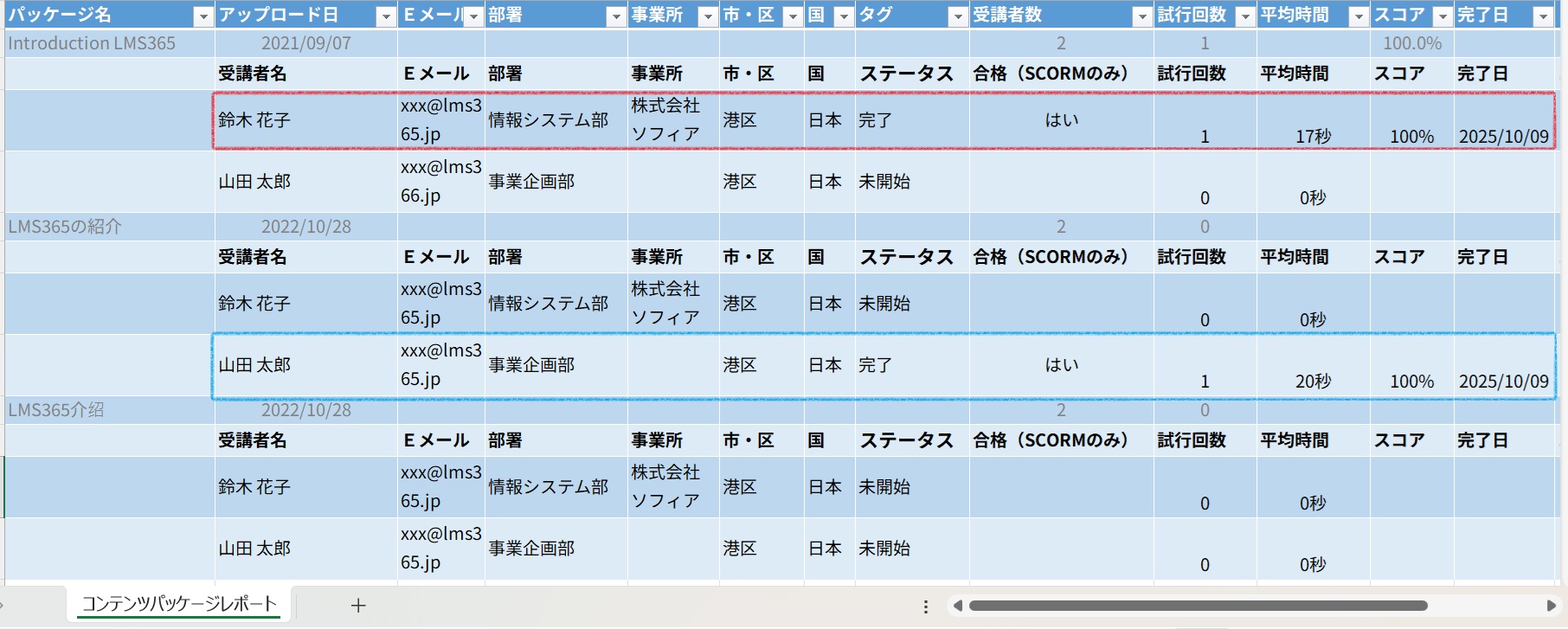Select the LMS365の紹介 package cell
1568x629 pixels.
pos(110,227)
